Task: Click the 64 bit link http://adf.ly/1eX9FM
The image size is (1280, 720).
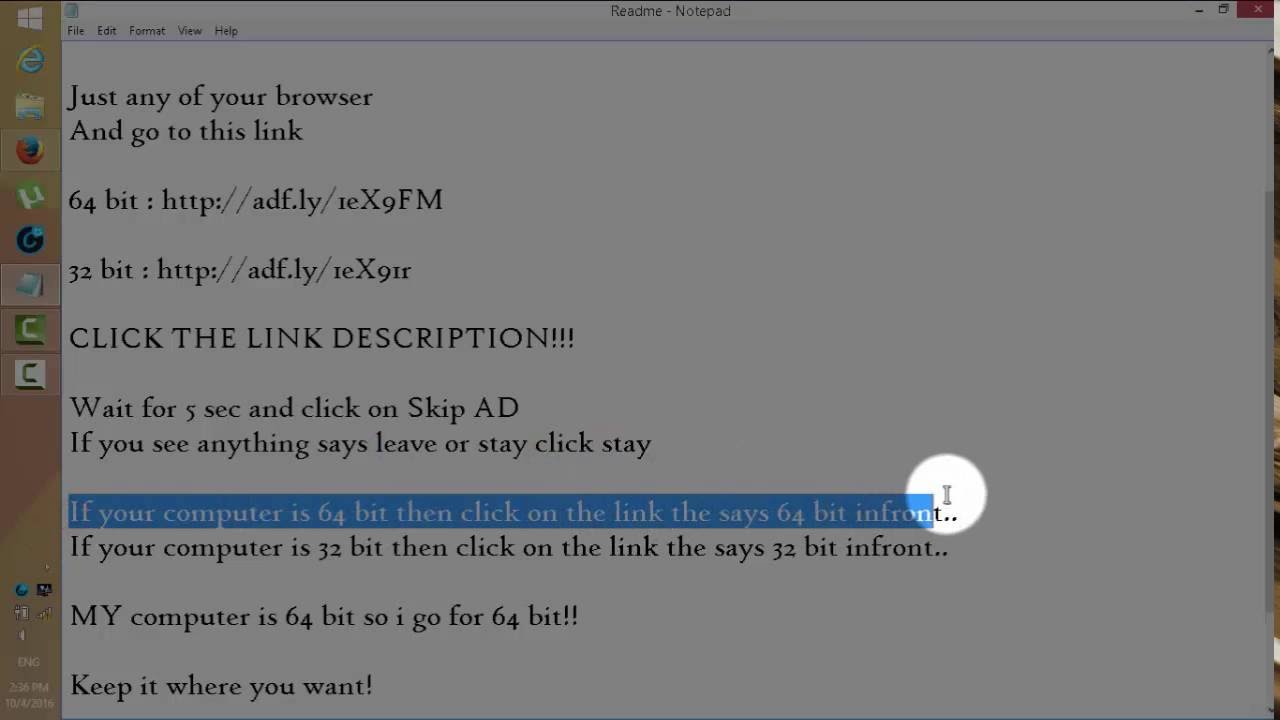Action: 302,200
